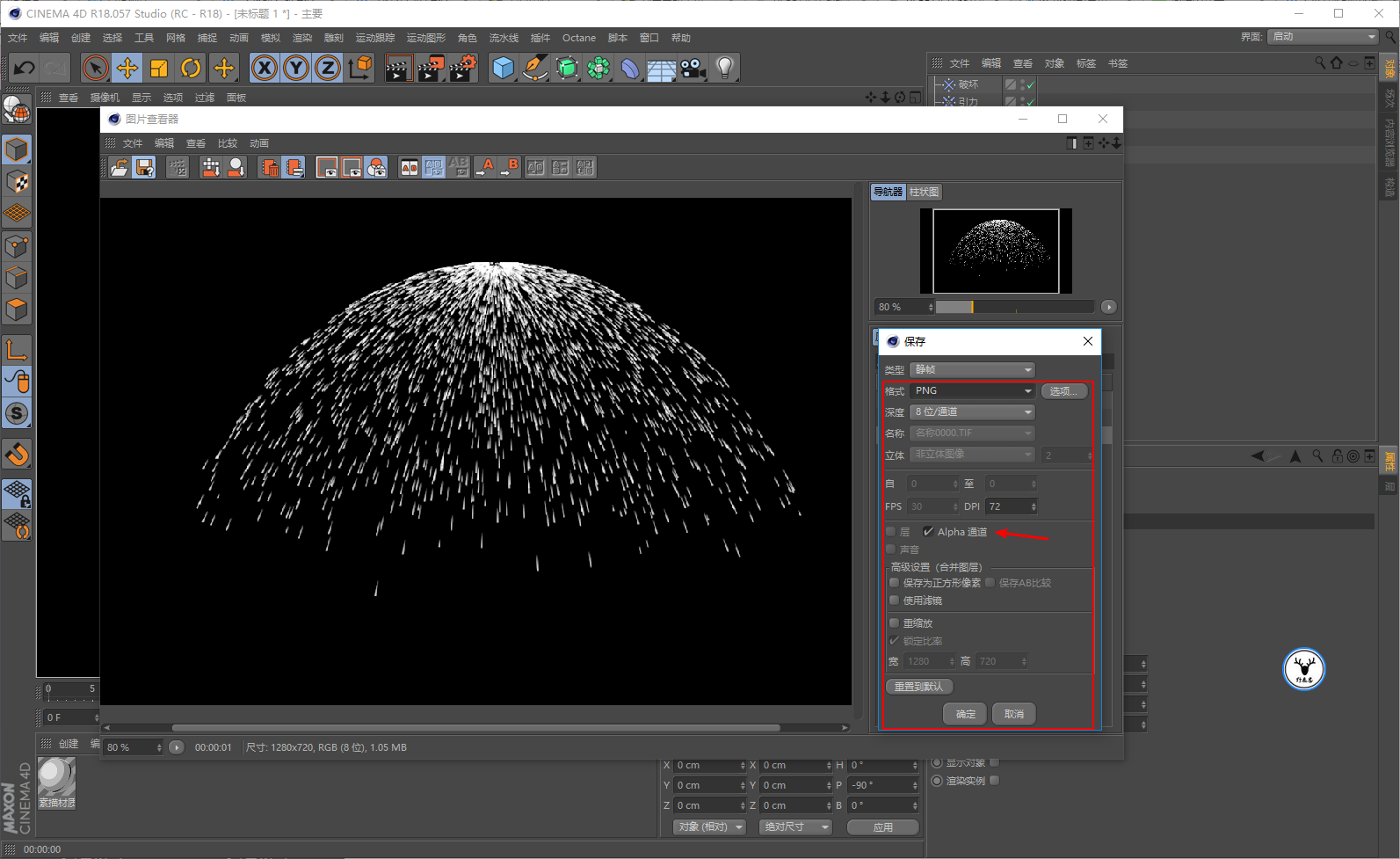The height and width of the screenshot is (859, 1400).
Task: Activate the Rotate tool
Action: [191, 68]
